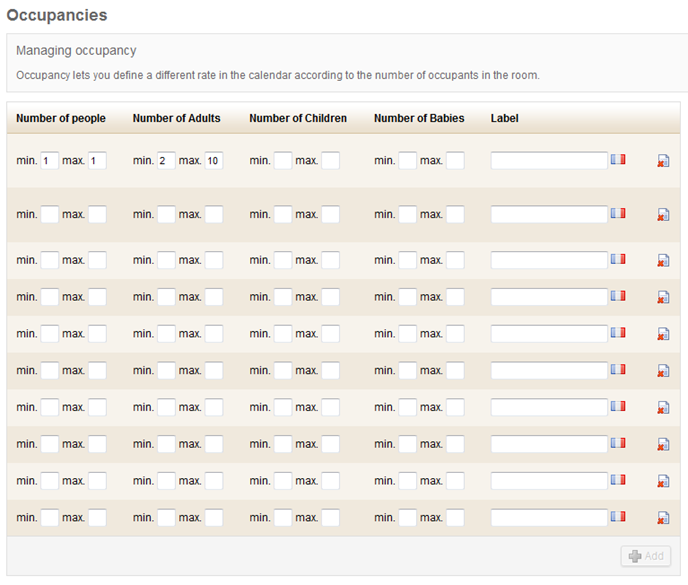This screenshot has width=688, height=585.
Task: Click the Adults max field containing 10
Action: click(214, 161)
